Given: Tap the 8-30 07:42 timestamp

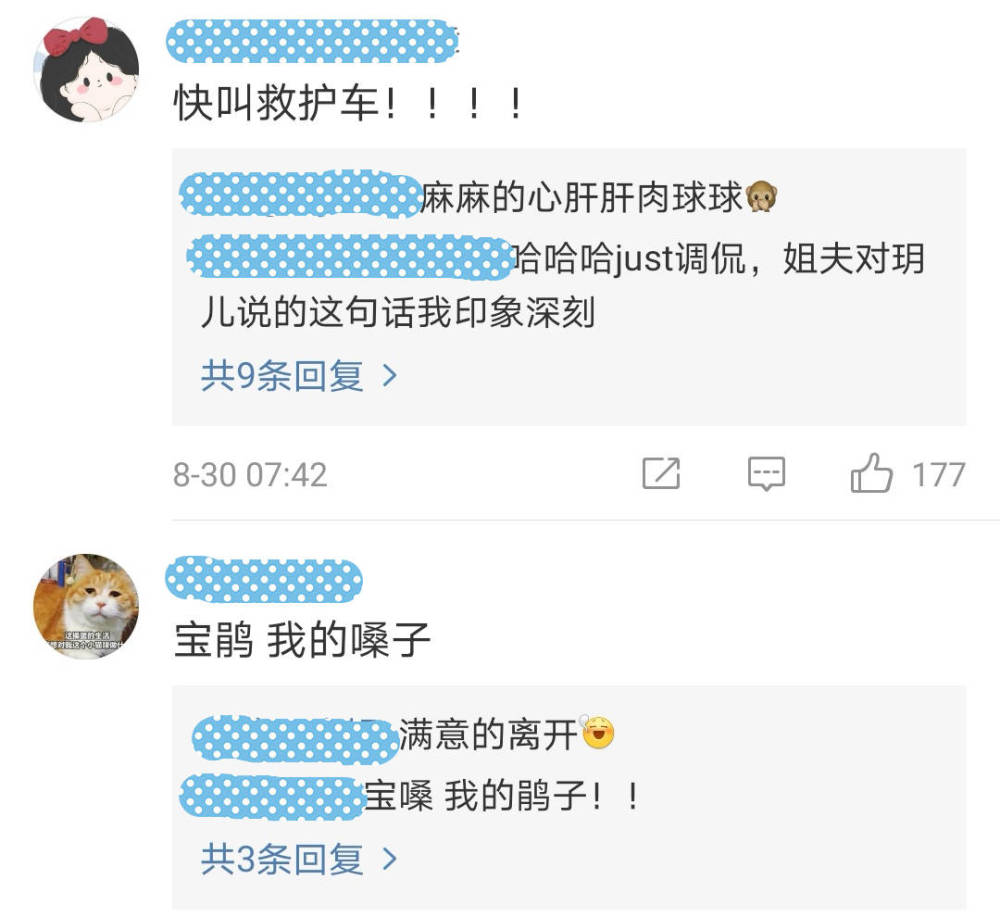Looking at the screenshot, I should click(x=250, y=475).
